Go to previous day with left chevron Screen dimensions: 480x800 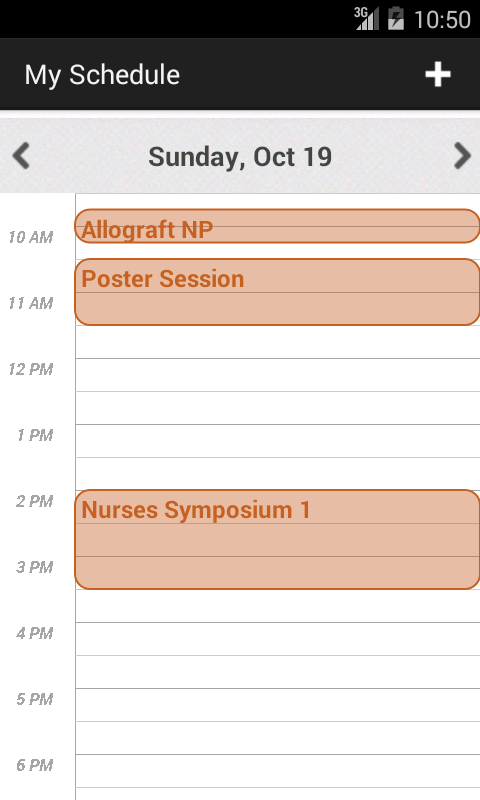coord(21,156)
